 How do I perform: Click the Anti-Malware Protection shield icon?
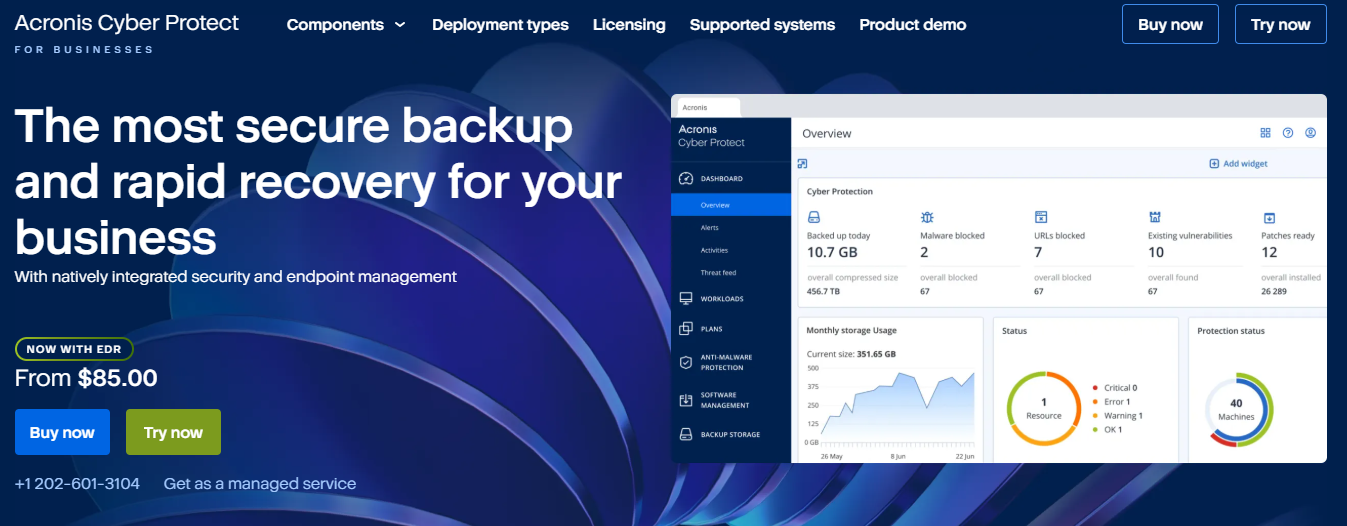pyautogui.click(x=685, y=362)
